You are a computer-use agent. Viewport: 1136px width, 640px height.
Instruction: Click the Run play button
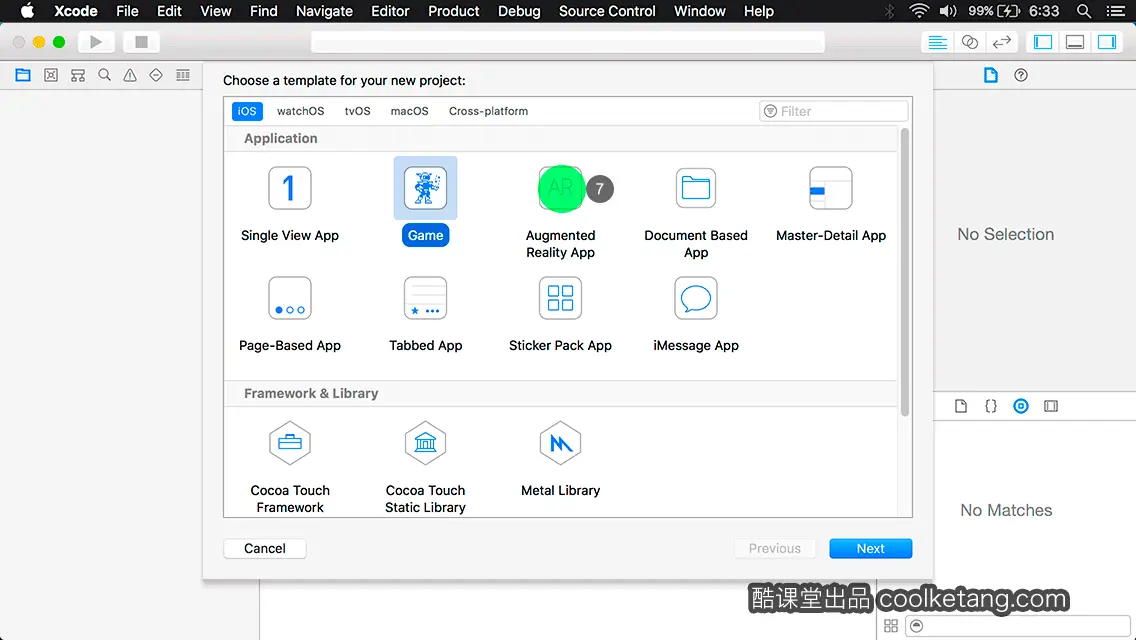96,42
